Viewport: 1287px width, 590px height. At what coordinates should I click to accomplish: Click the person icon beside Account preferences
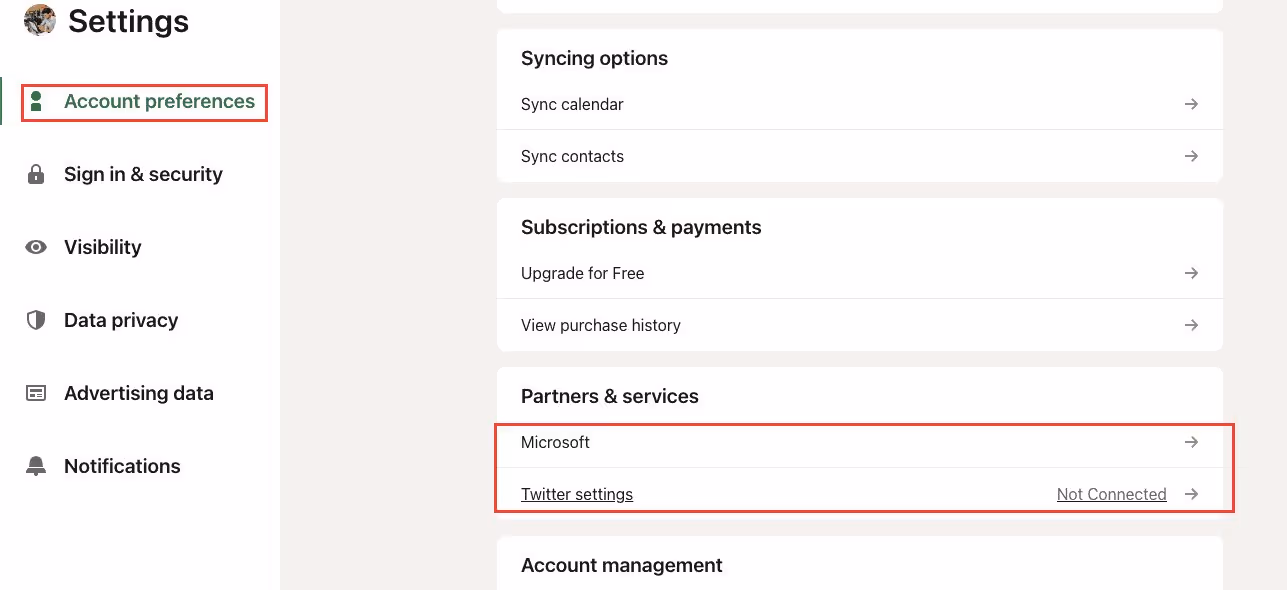(37, 101)
